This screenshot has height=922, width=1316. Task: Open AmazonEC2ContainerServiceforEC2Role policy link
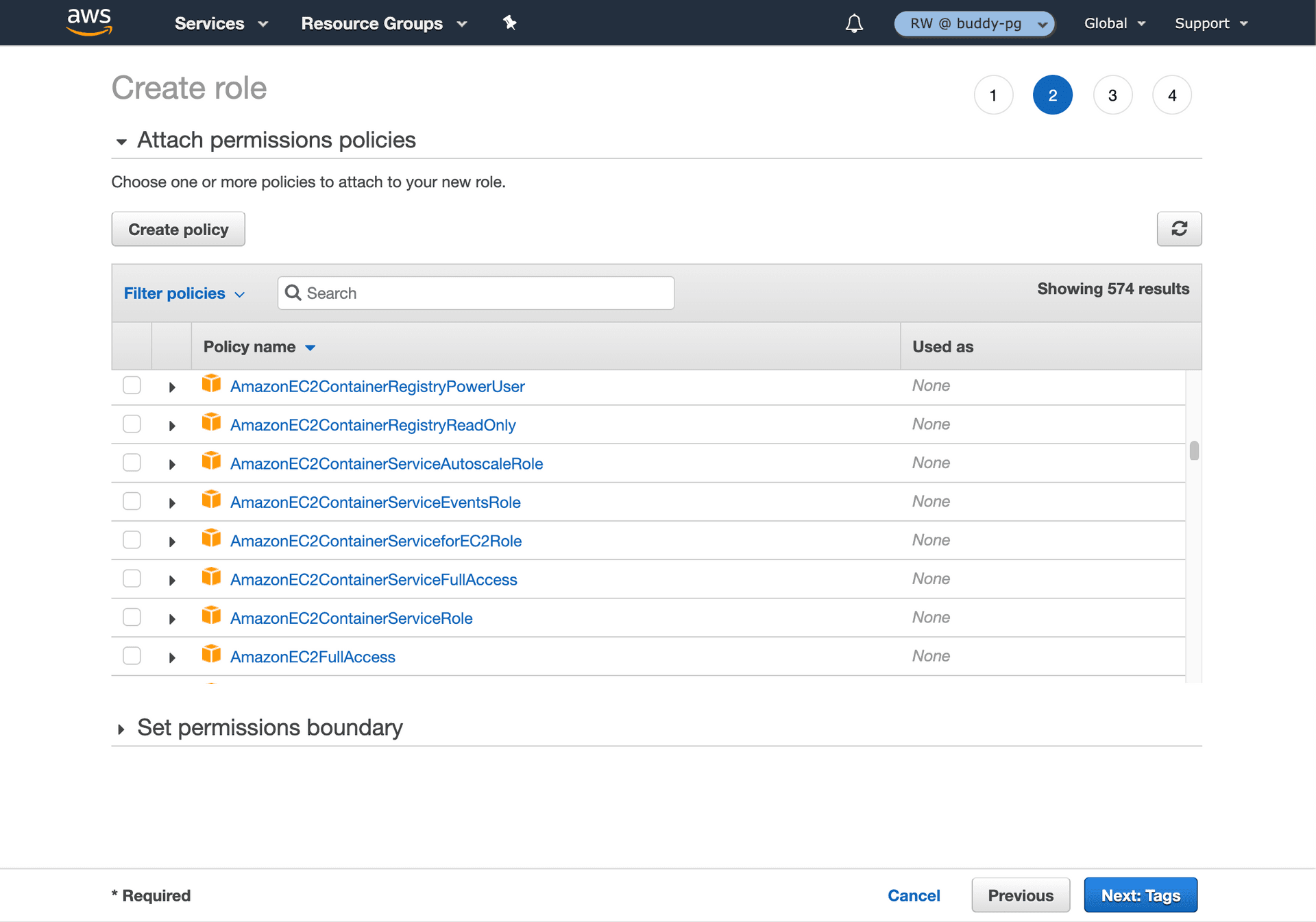(x=376, y=541)
